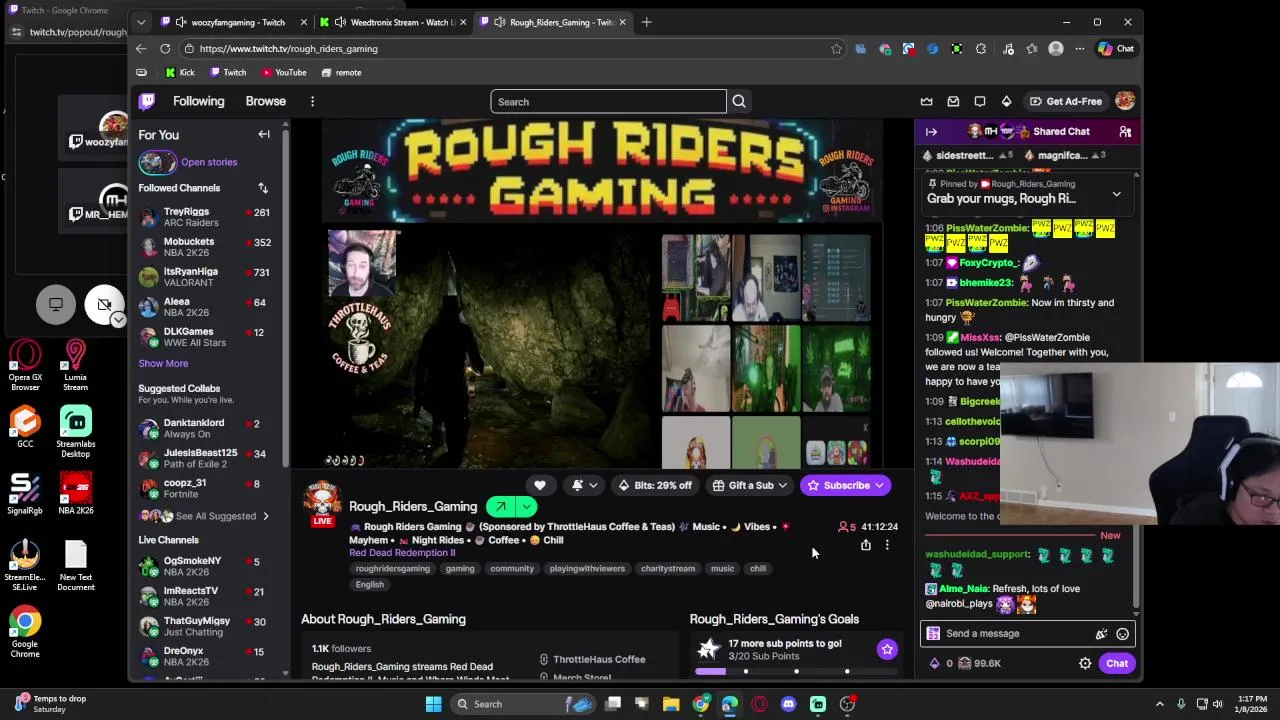Click the Get Bits diamond icon
This screenshot has height=720, width=1280.
pyautogui.click(x=1006, y=101)
